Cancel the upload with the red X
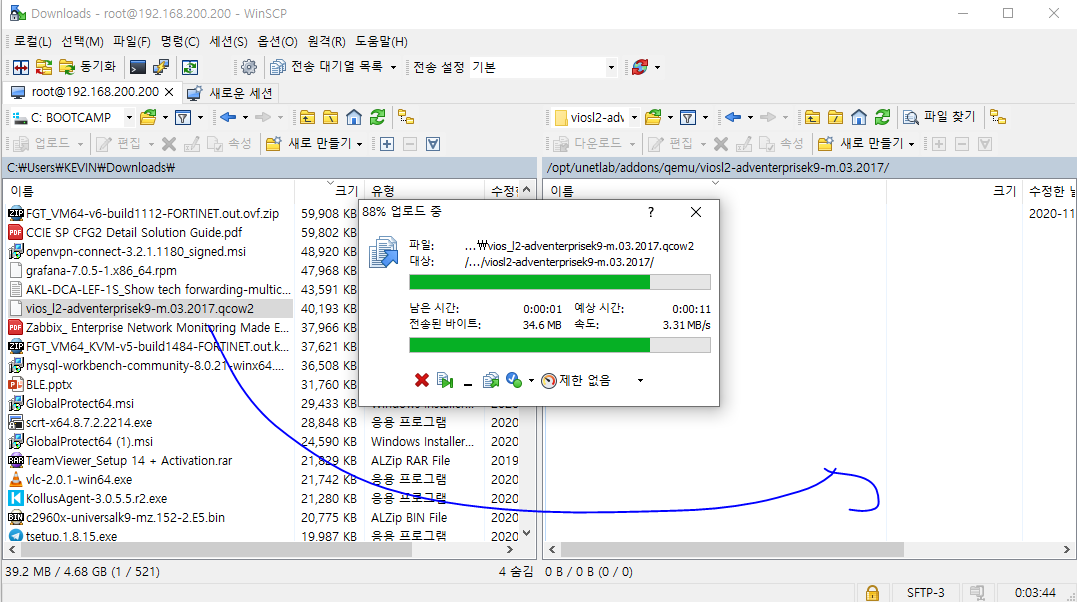 pos(422,380)
